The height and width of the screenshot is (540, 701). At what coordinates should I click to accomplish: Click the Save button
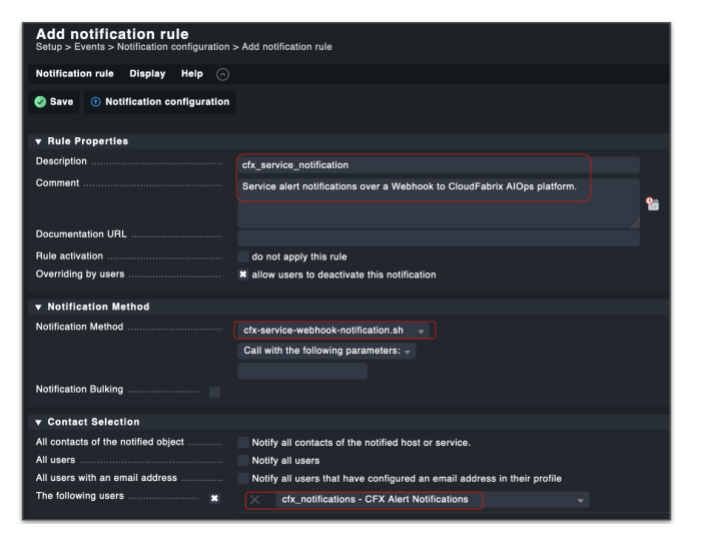(x=54, y=102)
